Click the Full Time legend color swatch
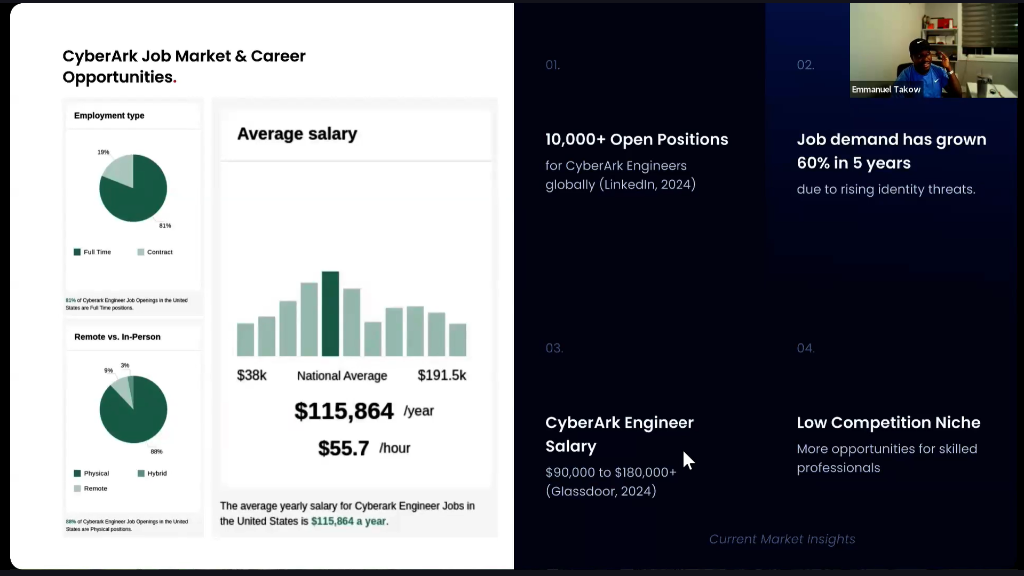Screen dimensions: 1024x576 pyautogui.click(x=77, y=252)
